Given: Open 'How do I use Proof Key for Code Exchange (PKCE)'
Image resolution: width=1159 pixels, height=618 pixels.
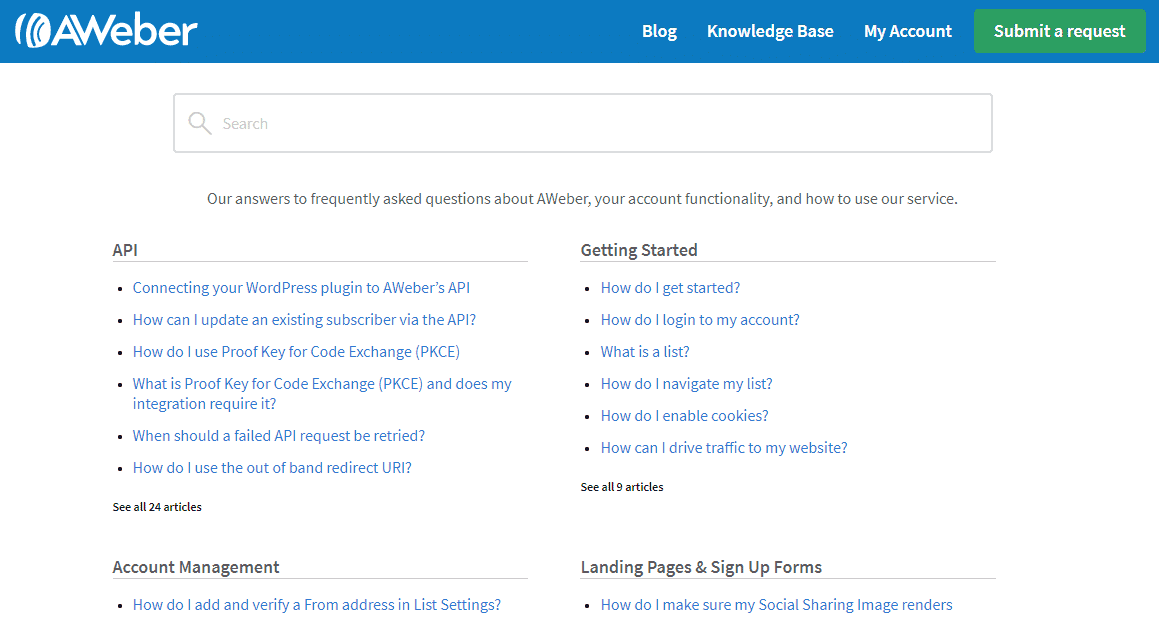Looking at the screenshot, I should click(296, 351).
